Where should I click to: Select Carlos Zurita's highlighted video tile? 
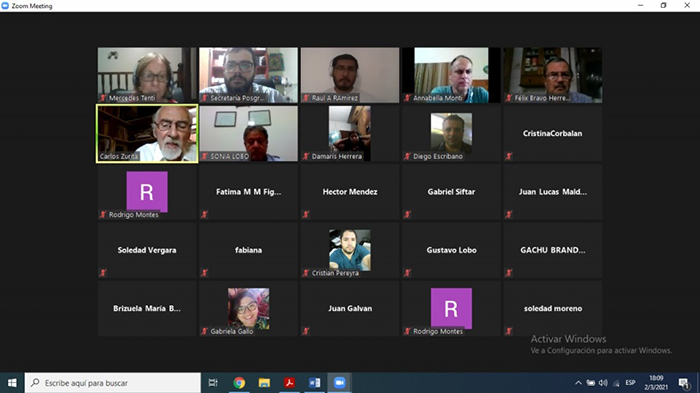pyautogui.click(x=147, y=134)
